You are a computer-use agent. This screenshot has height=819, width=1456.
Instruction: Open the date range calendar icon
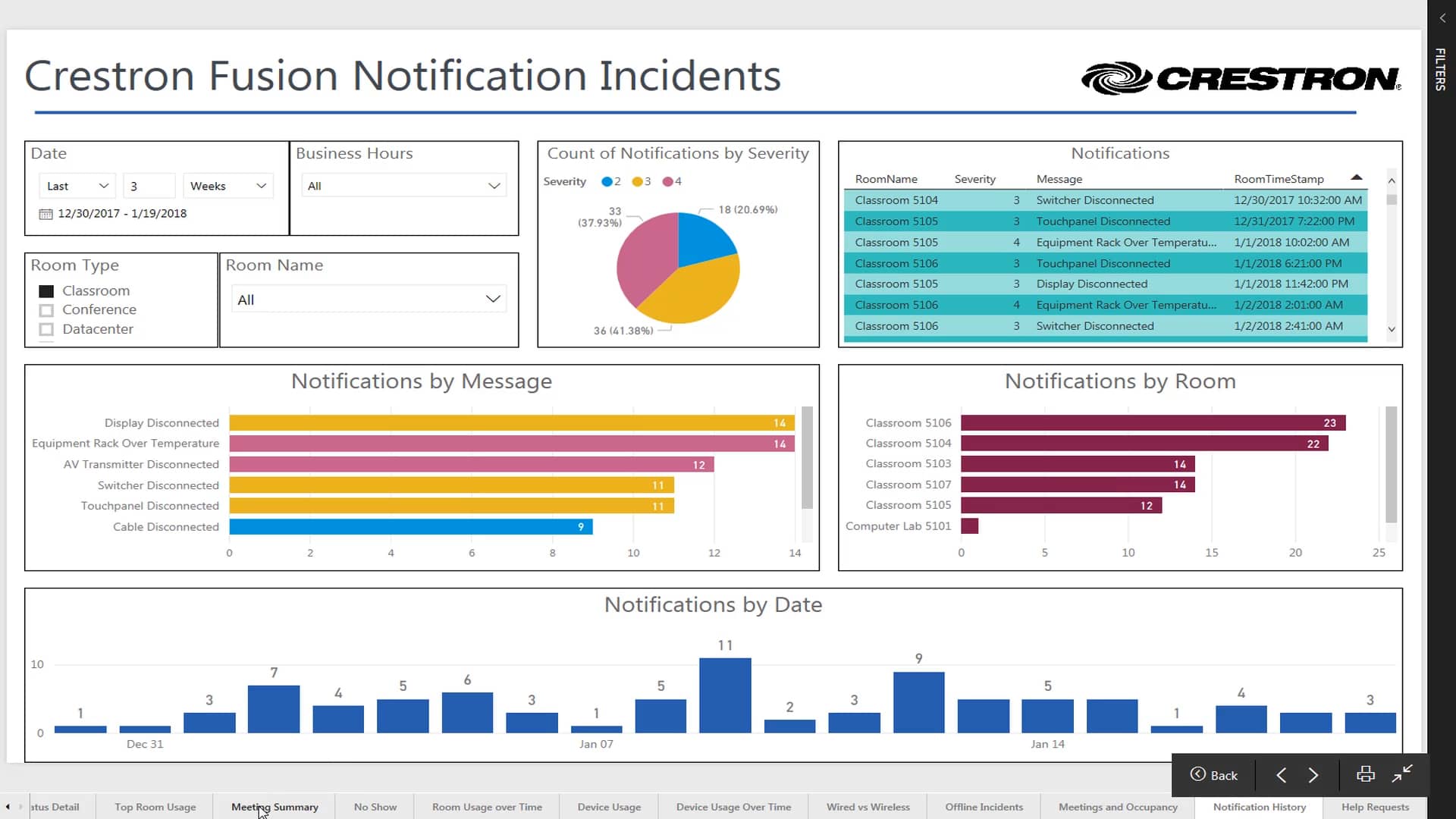[x=45, y=213]
